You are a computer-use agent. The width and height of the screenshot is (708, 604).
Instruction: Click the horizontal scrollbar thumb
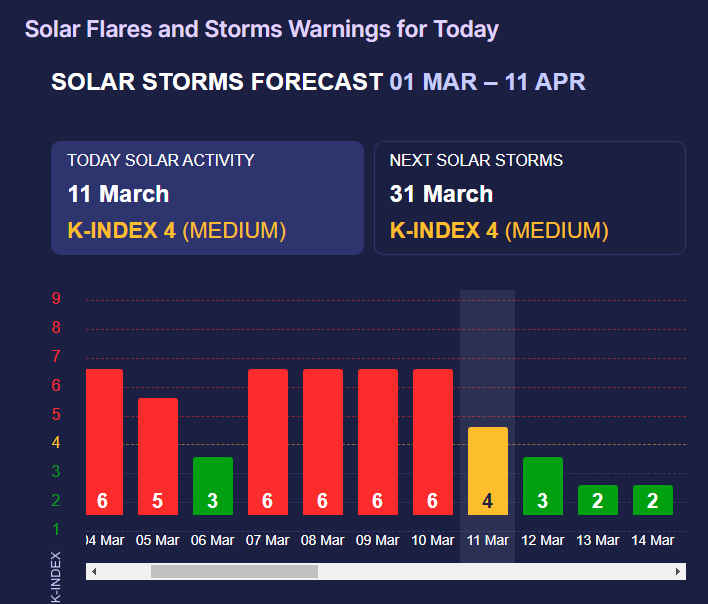pos(234,572)
